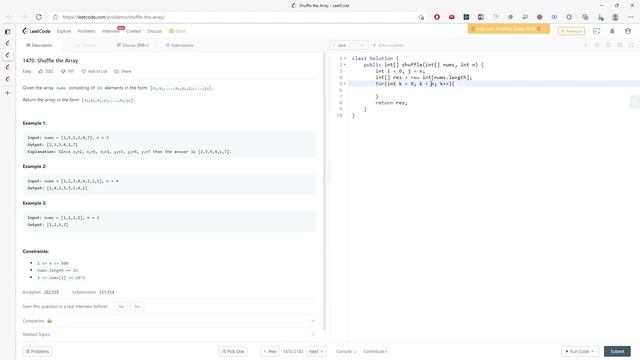Open the playground icon in header
This screenshot has width=640, height=360.
pyautogui.click(x=596, y=31)
